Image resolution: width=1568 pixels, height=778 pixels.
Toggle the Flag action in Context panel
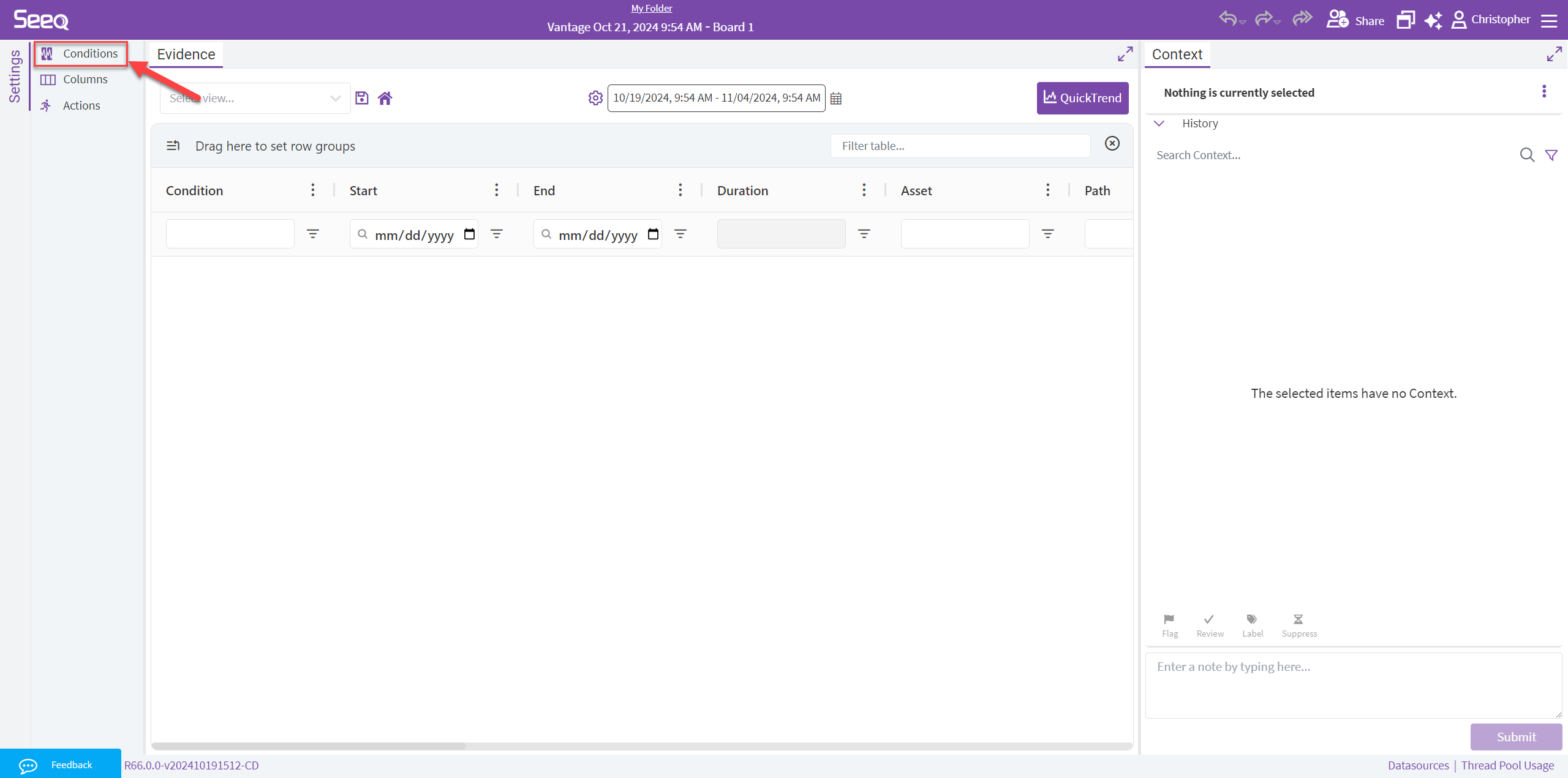click(1170, 625)
